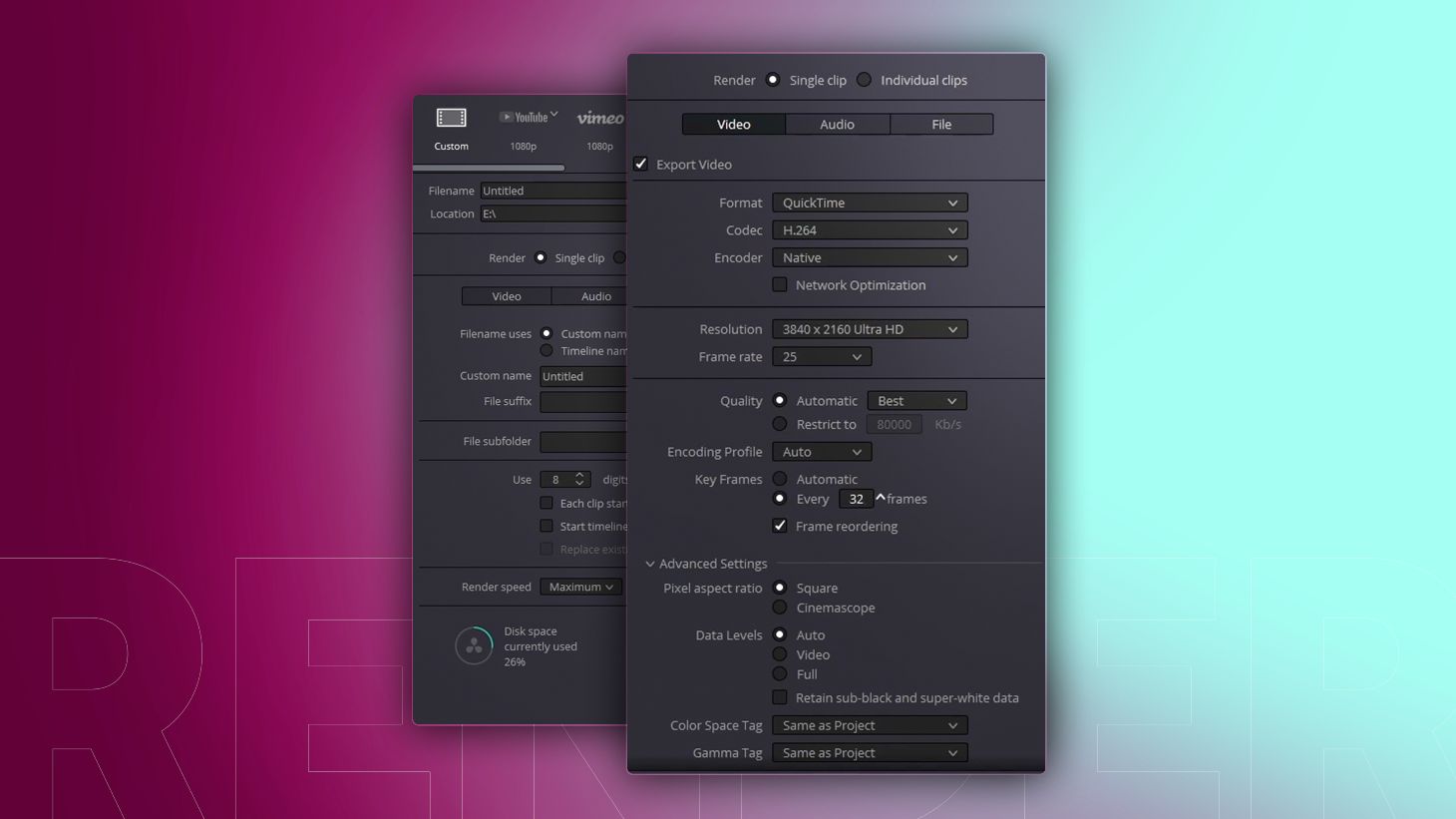This screenshot has width=1456, height=819.
Task: Open the Audio tab in back panel
Action: pos(589,296)
